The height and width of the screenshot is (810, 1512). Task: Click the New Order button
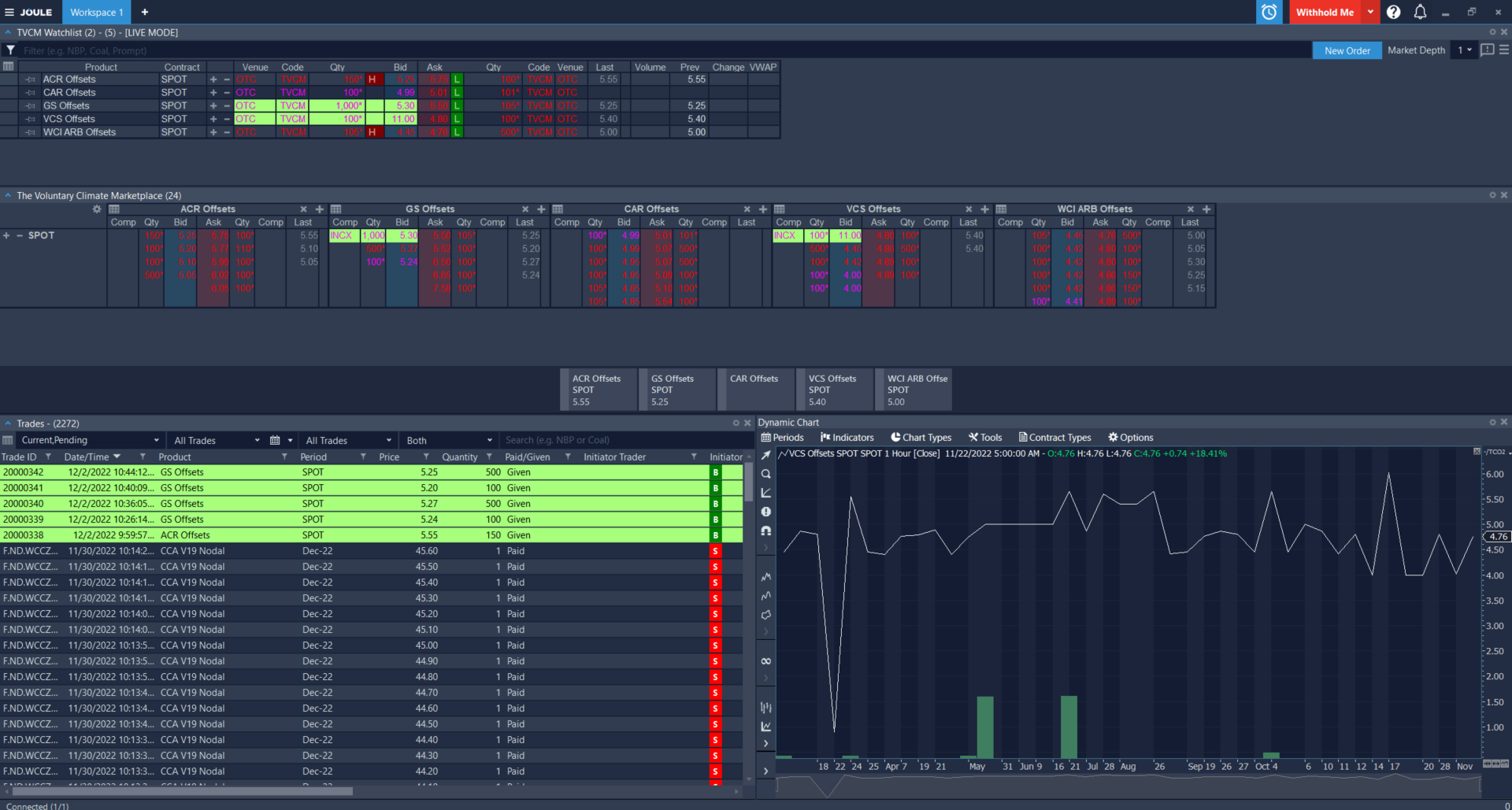coord(1347,50)
